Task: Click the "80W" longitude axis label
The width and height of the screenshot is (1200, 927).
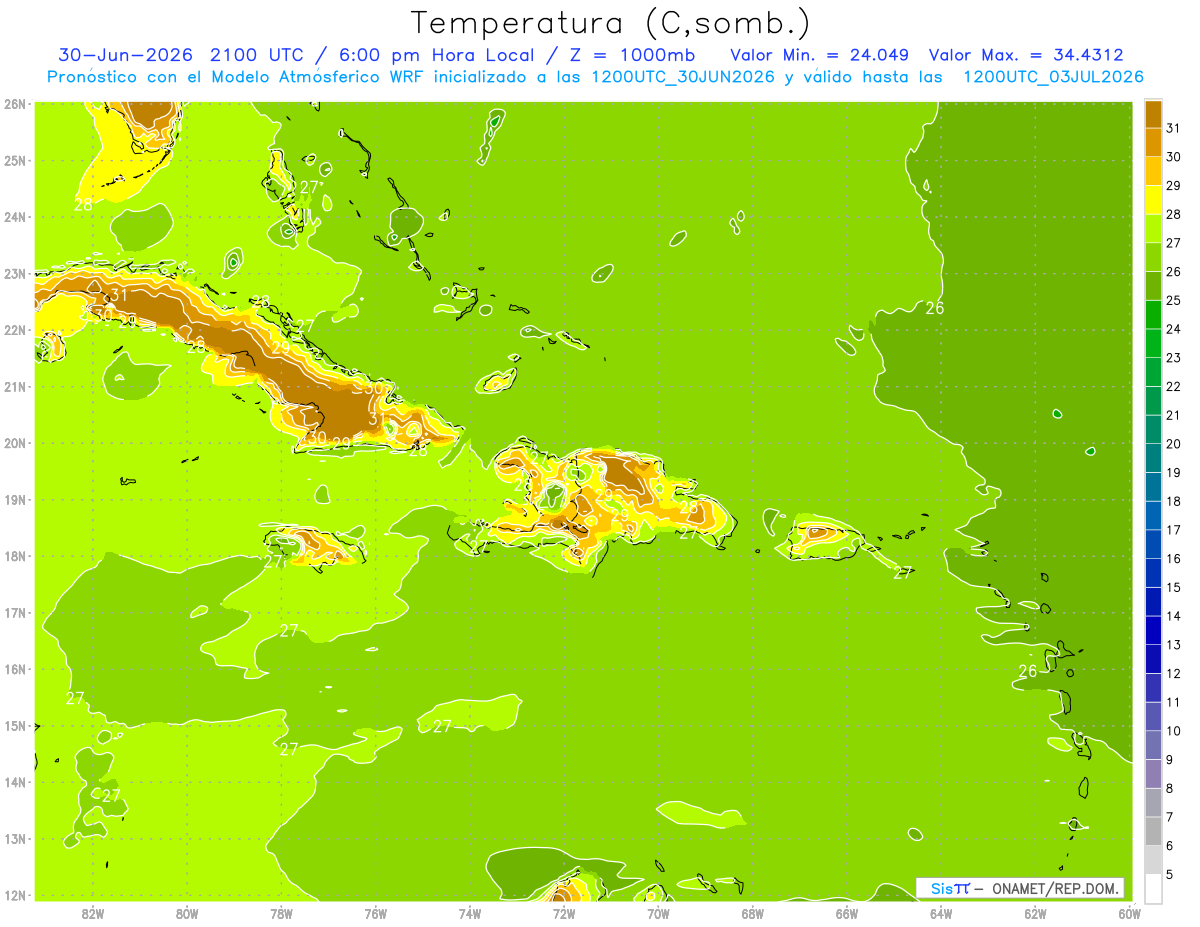Action: pos(186,912)
